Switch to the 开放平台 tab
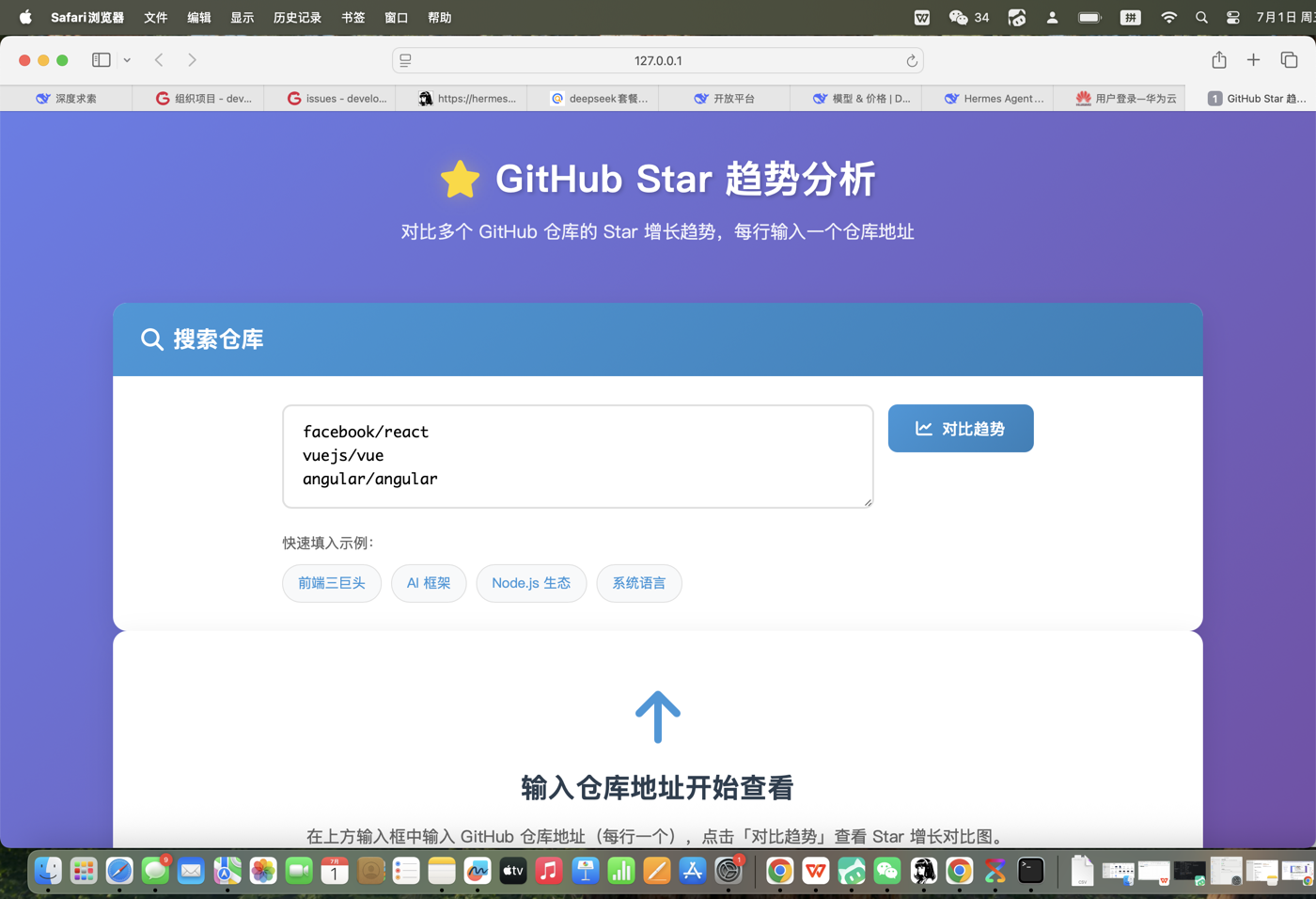Image resolution: width=1316 pixels, height=899 pixels. [x=725, y=98]
